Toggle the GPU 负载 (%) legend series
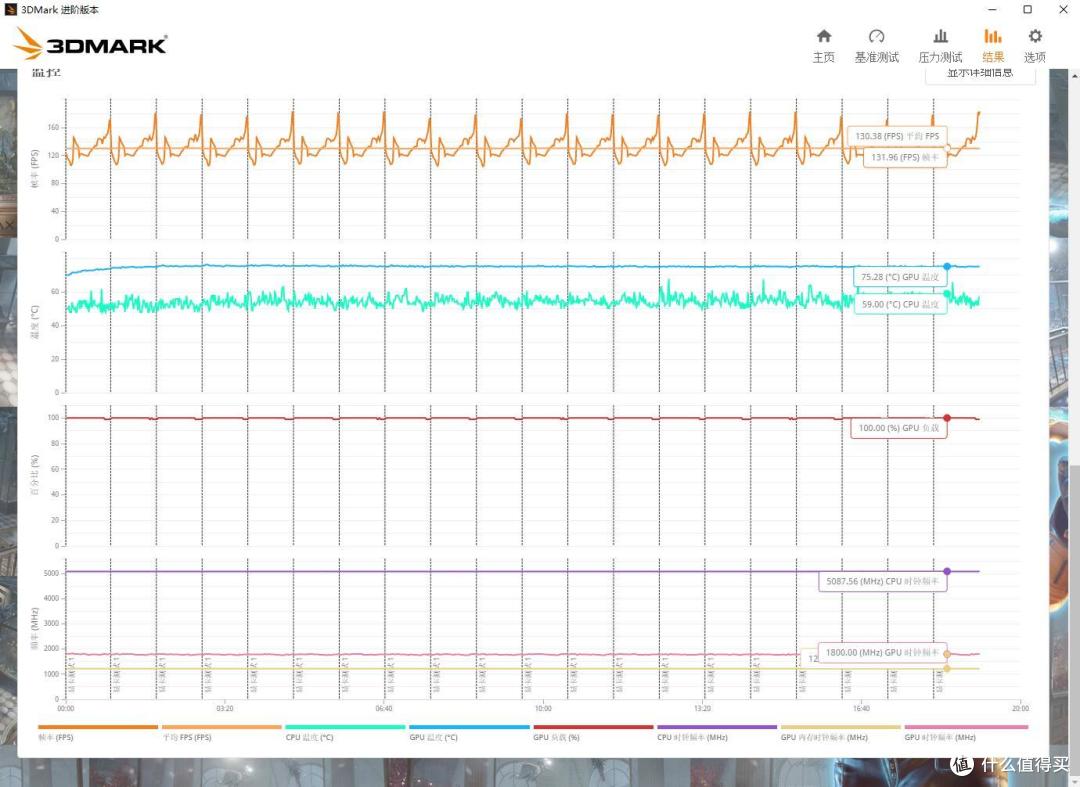 [x=593, y=732]
